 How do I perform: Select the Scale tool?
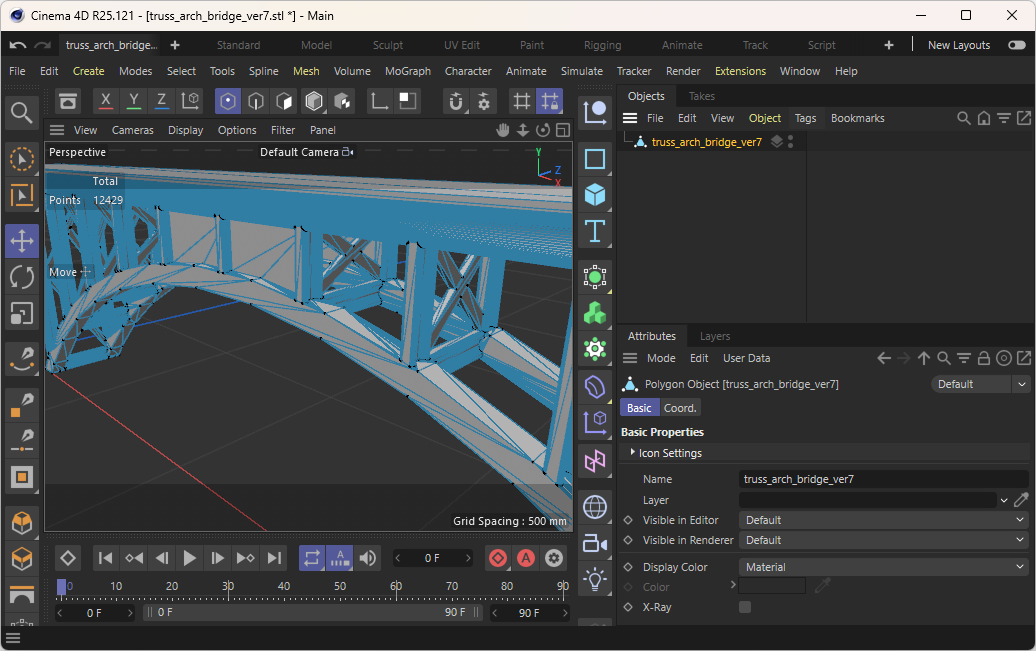pos(22,313)
